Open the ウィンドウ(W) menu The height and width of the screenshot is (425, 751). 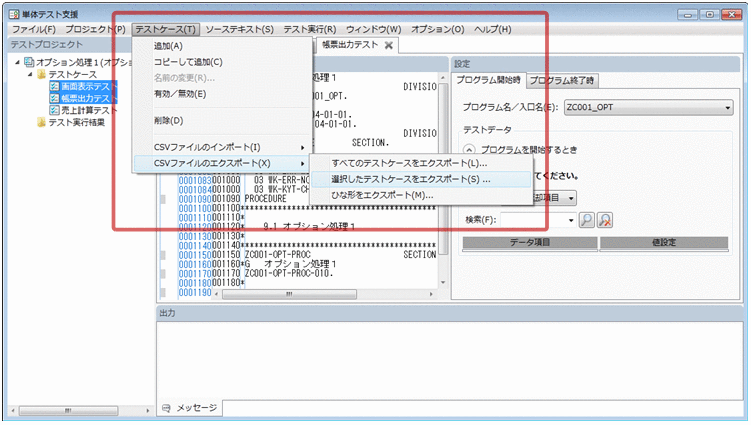click(374, 29)
